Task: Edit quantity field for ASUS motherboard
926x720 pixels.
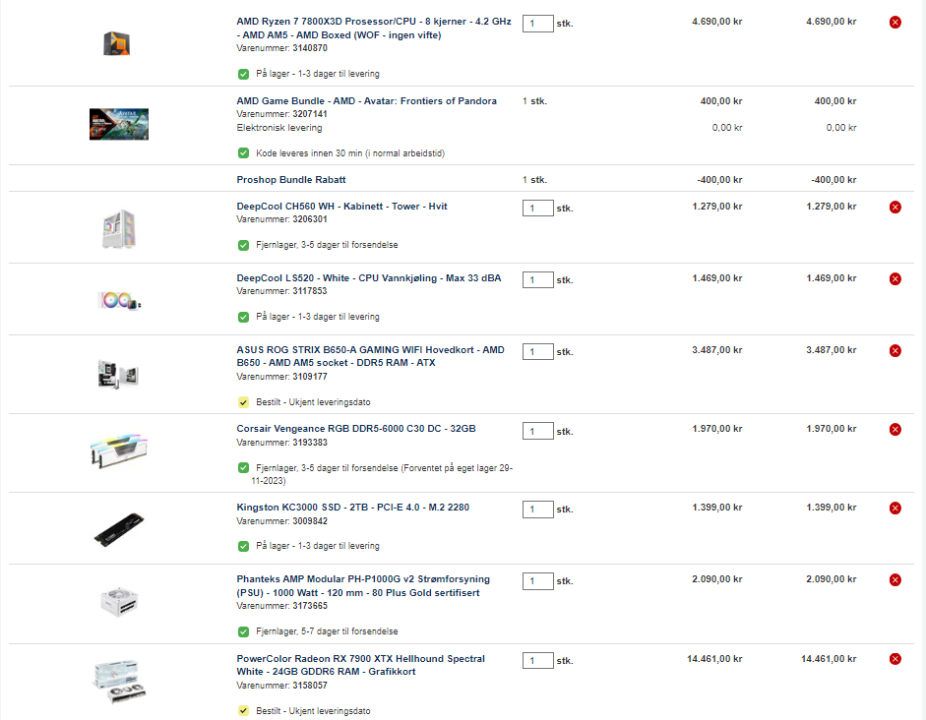Action: tap(537, 352)
